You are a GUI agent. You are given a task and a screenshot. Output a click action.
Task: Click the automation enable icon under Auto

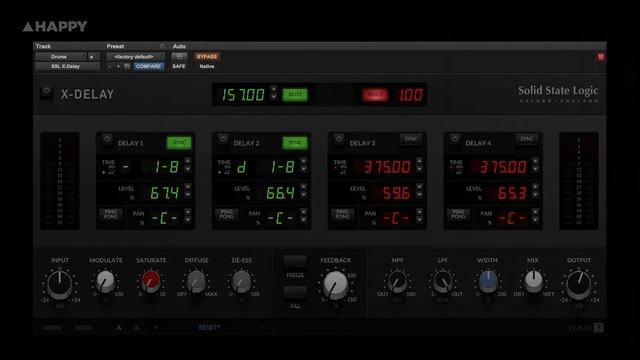[x=179, y=56]
